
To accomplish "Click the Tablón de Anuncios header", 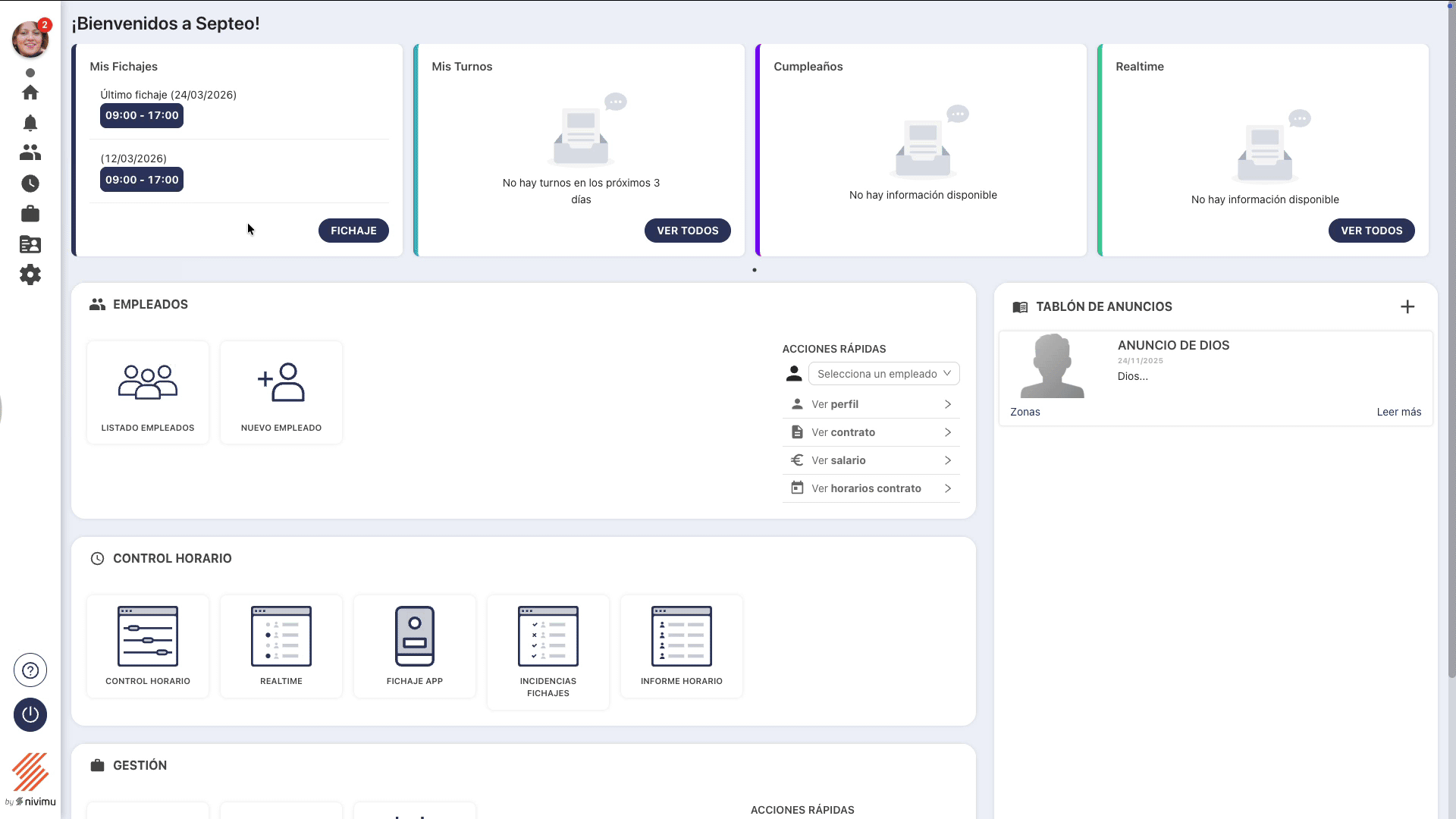I will click(x=1103, y=306).
